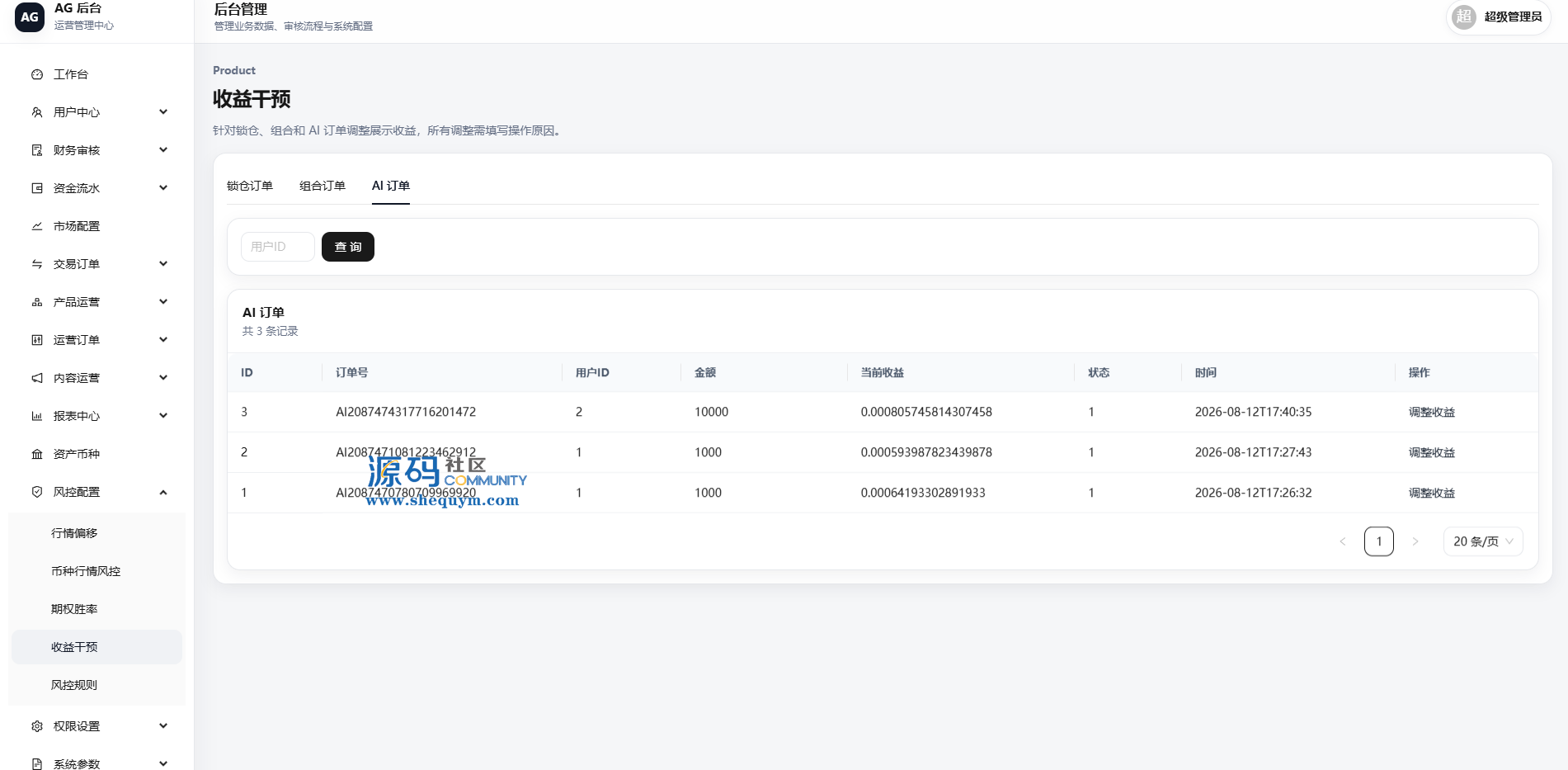Click order number AI2087474317716201472
The width and height of the screenshot is (1568, 770).
[x=406, y=412]
